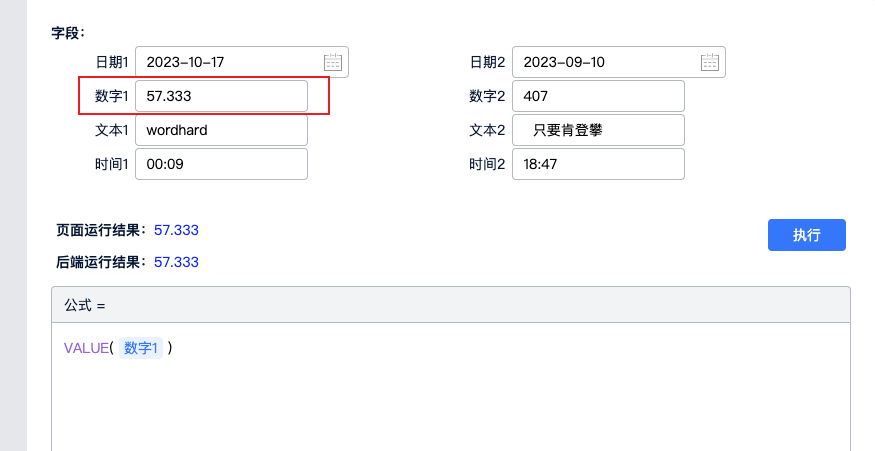
Task: Select the 文本1 field with wordhard
Action: tap(221, 130)
